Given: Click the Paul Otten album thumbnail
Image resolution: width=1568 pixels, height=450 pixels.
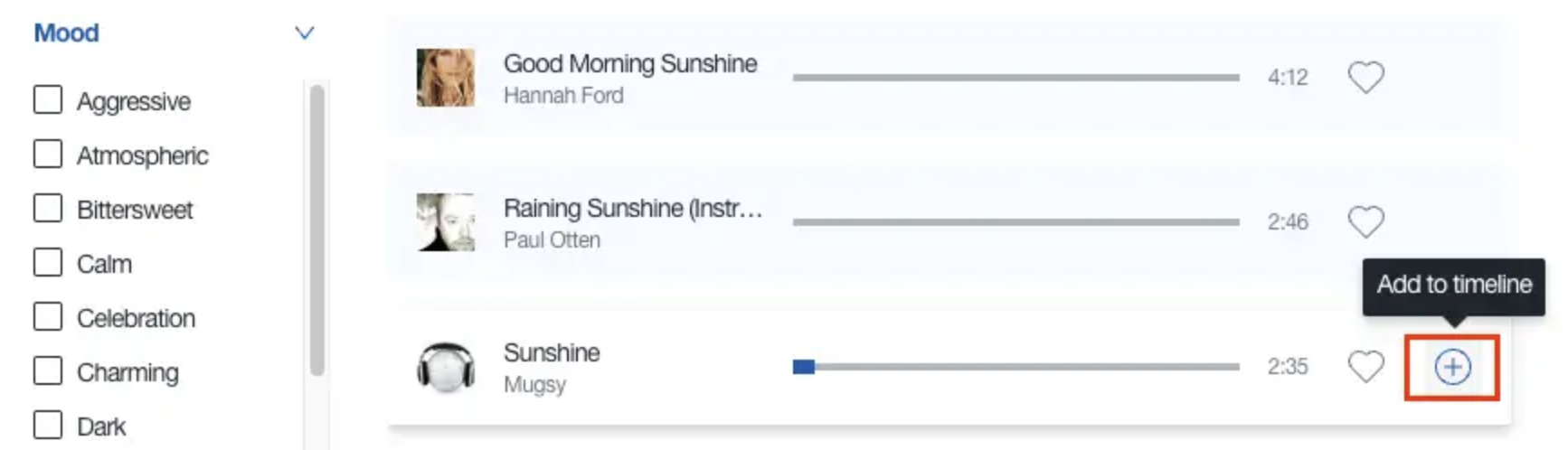Looking at the screenshot, I should tap(446, 222).
